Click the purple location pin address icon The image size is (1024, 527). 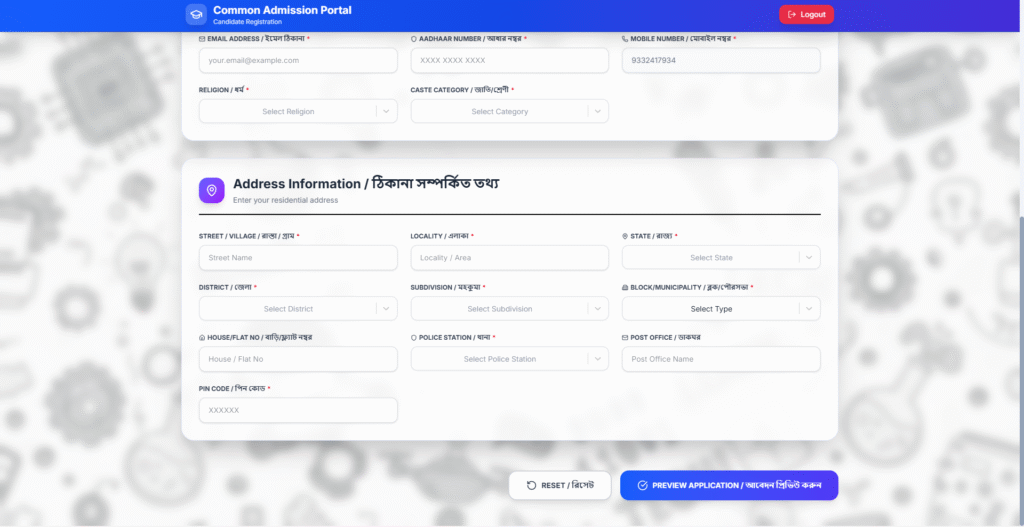[x=211, y=190]
